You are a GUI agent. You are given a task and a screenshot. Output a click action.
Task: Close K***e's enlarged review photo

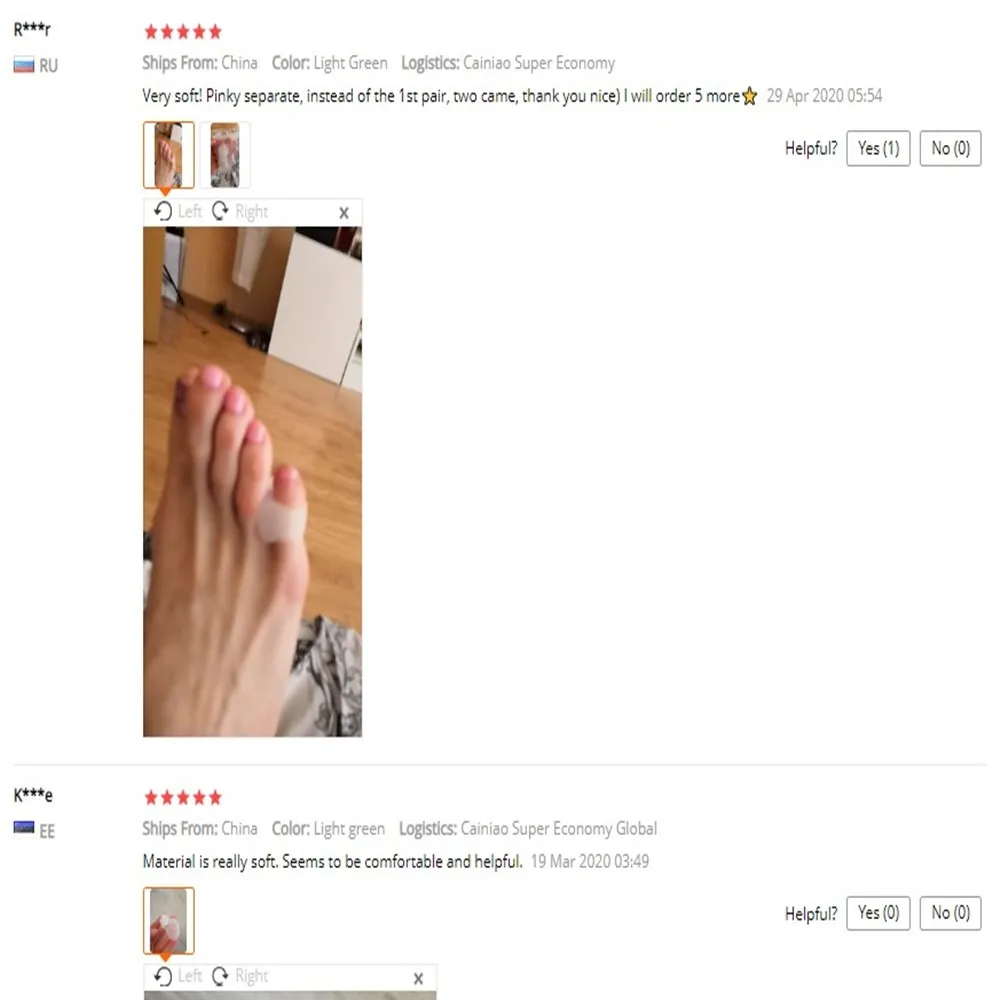418,978
